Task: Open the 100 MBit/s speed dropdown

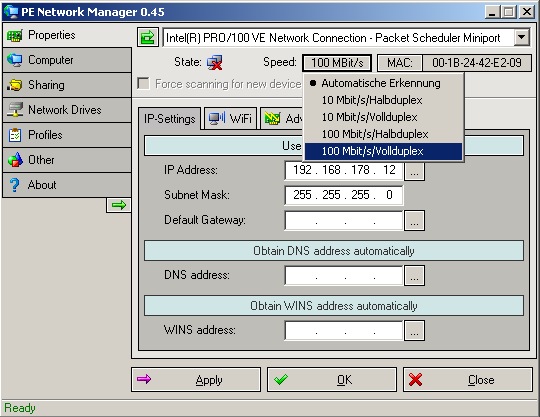Action: coord(337,63)
